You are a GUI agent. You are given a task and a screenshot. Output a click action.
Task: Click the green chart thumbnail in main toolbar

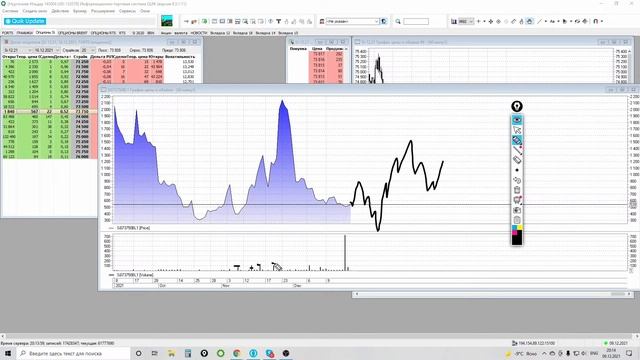[167, 21]
